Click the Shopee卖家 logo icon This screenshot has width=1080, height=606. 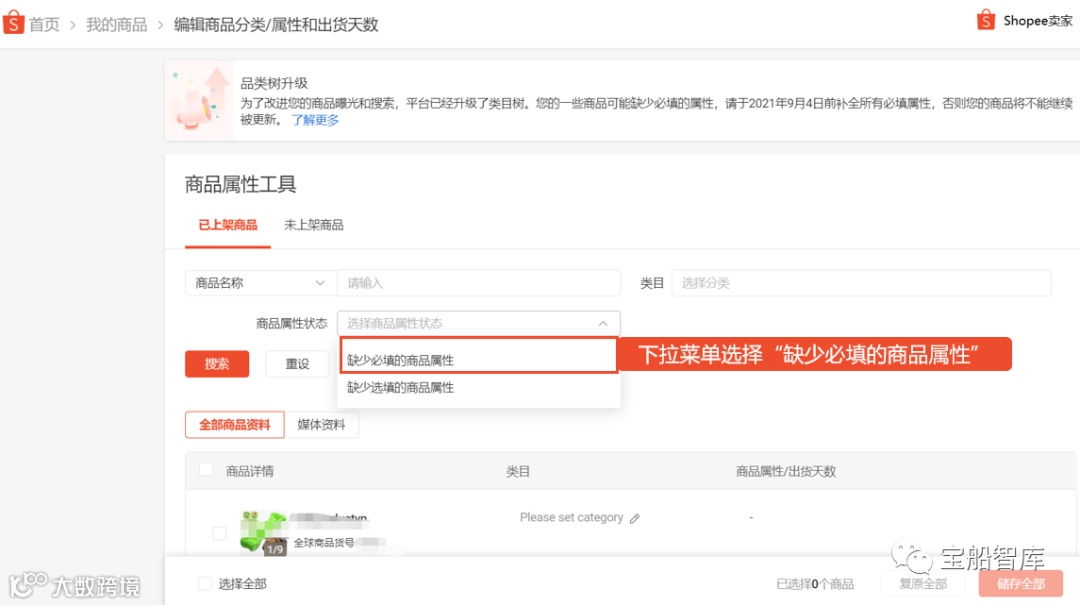pyautogui.click(x=986, y=20)
